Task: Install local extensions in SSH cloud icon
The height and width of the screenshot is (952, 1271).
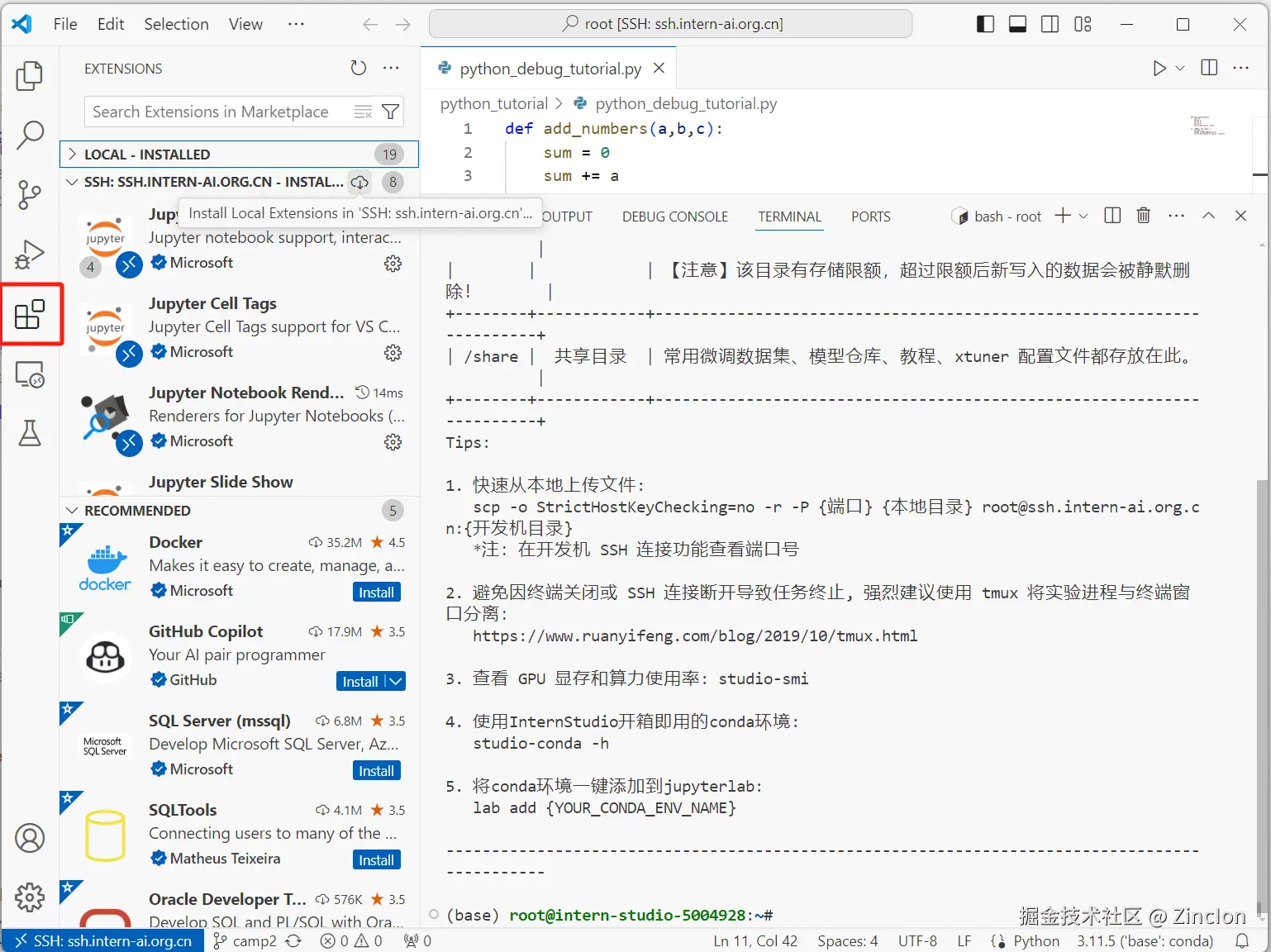Action: coord(360,182)
